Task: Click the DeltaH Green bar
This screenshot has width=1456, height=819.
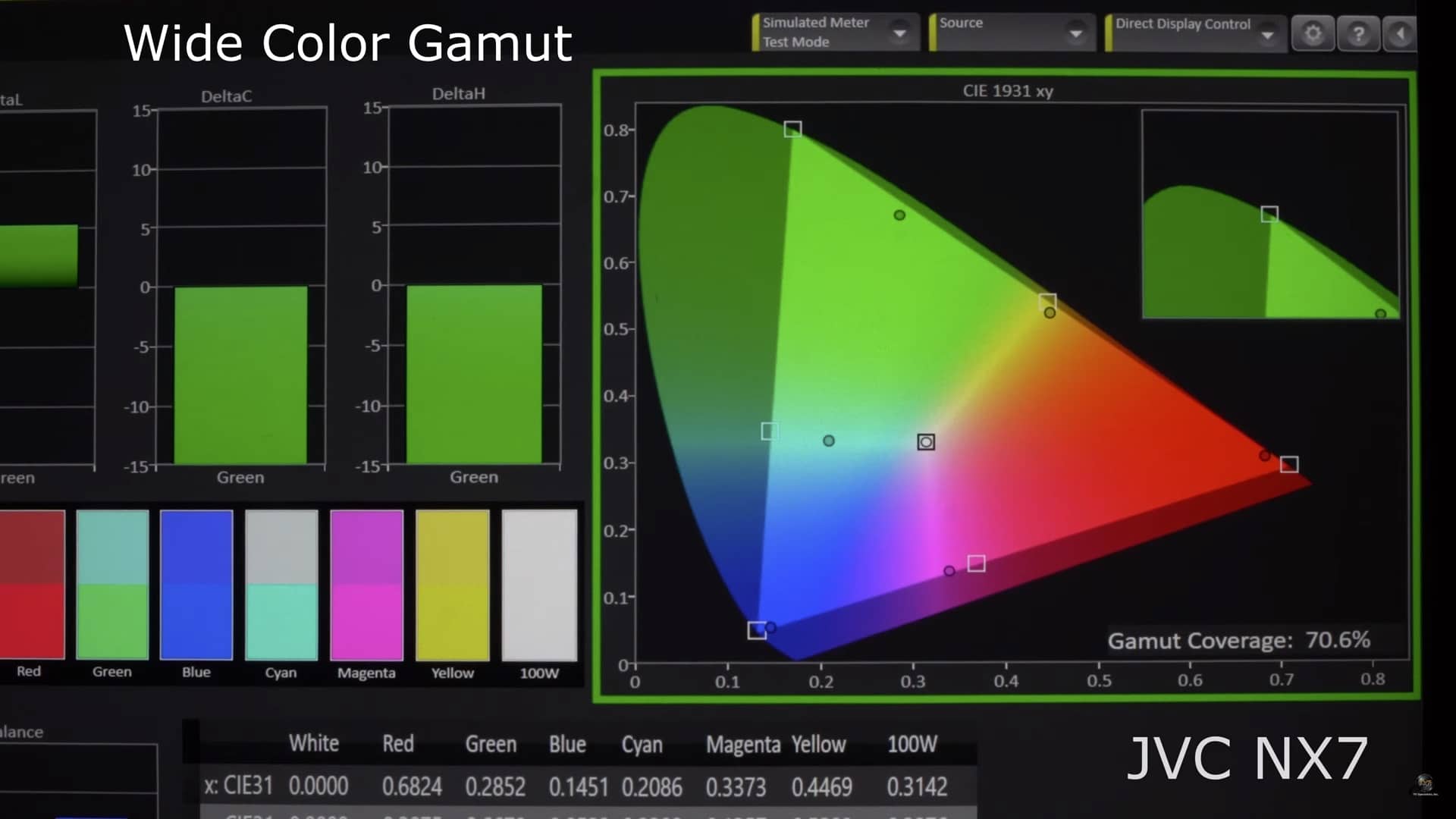Action: (x=475, y=374)
